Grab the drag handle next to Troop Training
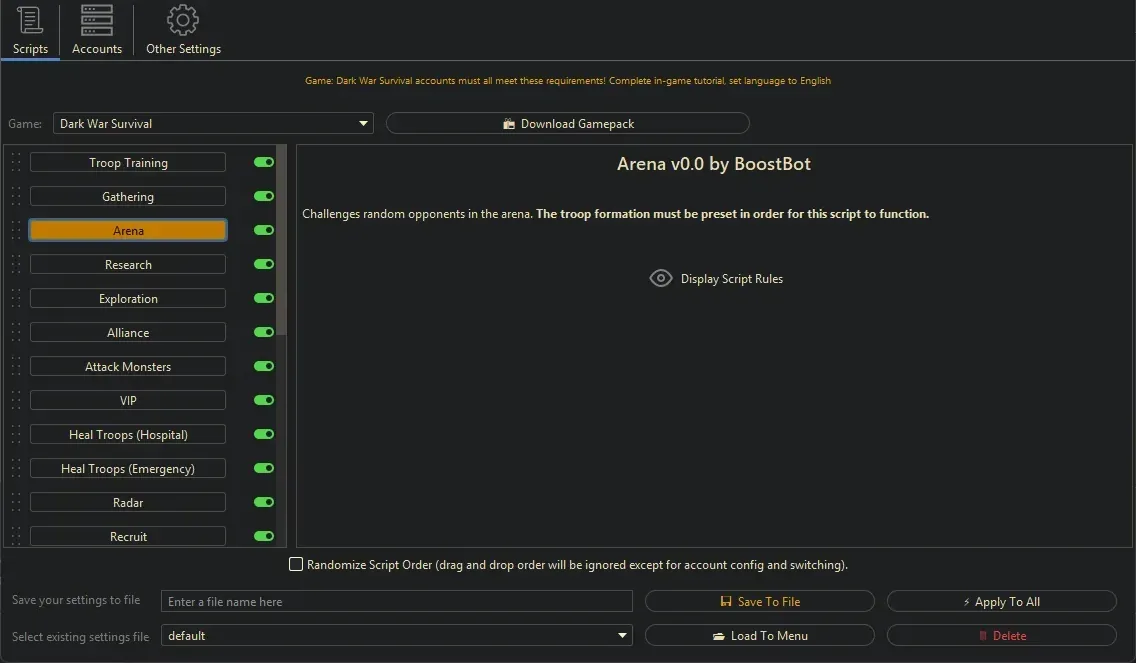 click(16, 162)
